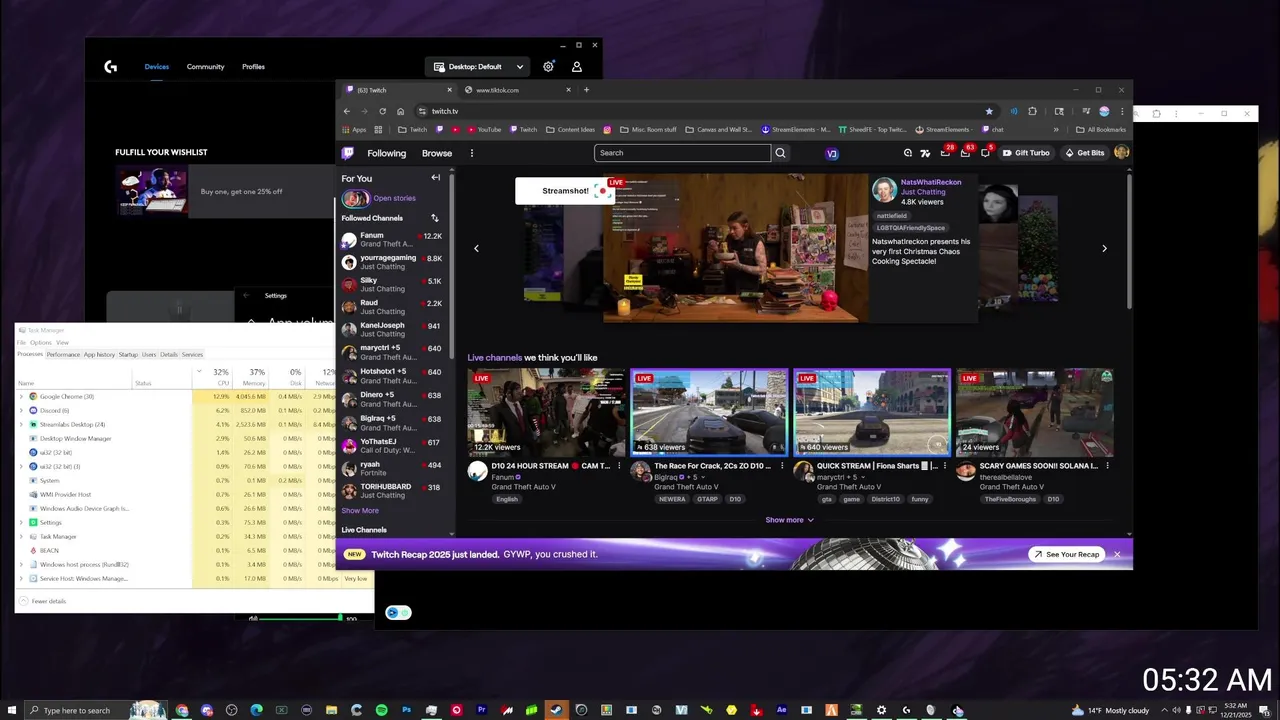
Task: Open Twitch whispers with 63 badge
Action: 966,153
